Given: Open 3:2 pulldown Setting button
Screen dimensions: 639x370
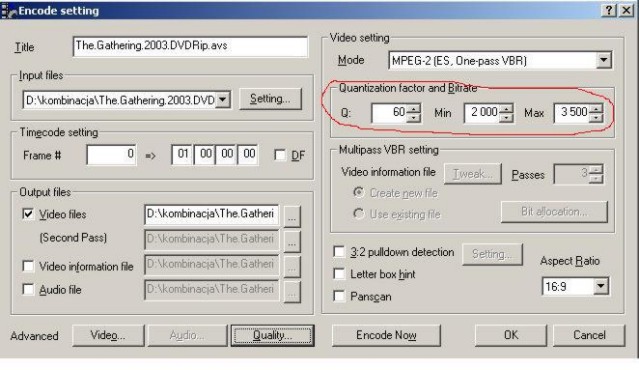Looking at the screenshot, I should [x=492, y=254].
